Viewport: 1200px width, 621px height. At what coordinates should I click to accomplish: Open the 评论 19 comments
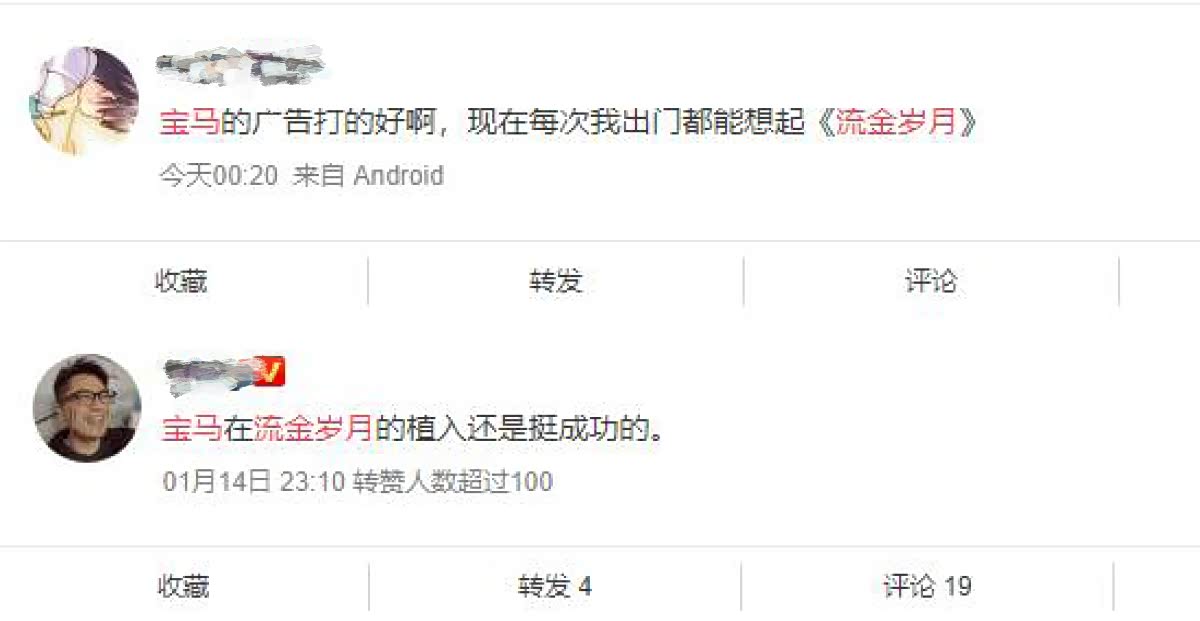pyautogui.click(x=927, y=586)
